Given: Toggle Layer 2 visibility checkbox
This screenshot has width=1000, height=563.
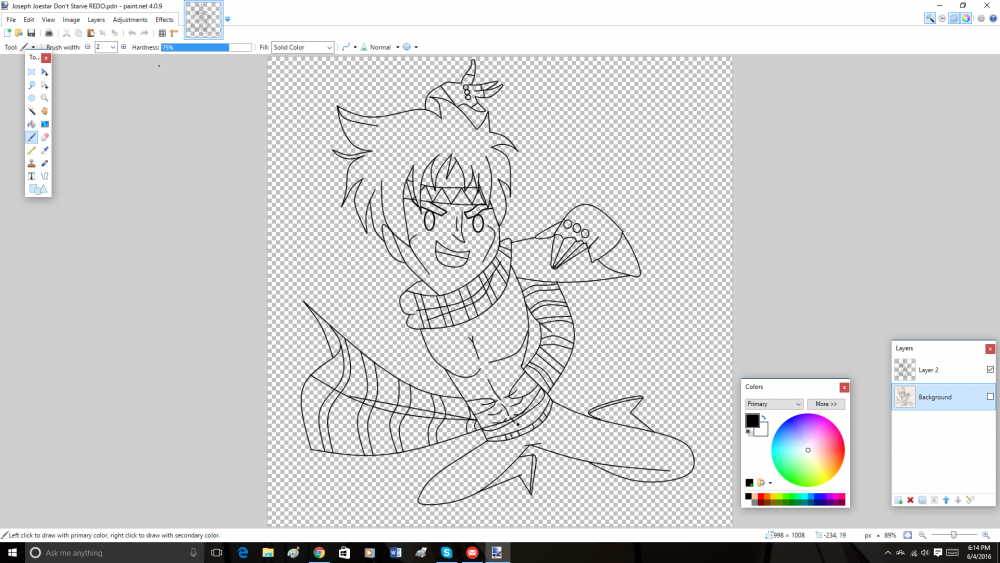Looking at the screenshot, I should pos(990,370).
